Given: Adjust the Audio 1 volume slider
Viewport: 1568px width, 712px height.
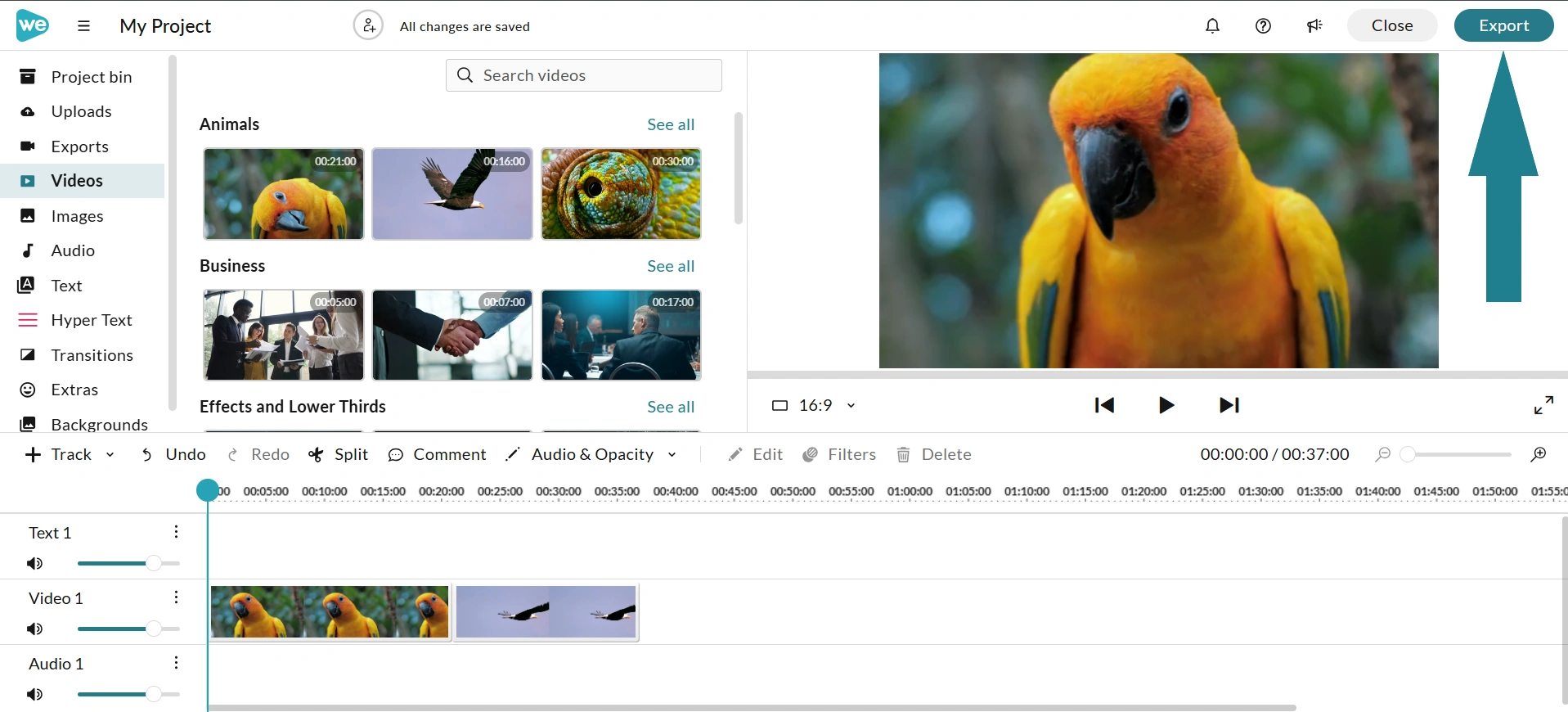Looking at the screenshot, I should point(128,694).
